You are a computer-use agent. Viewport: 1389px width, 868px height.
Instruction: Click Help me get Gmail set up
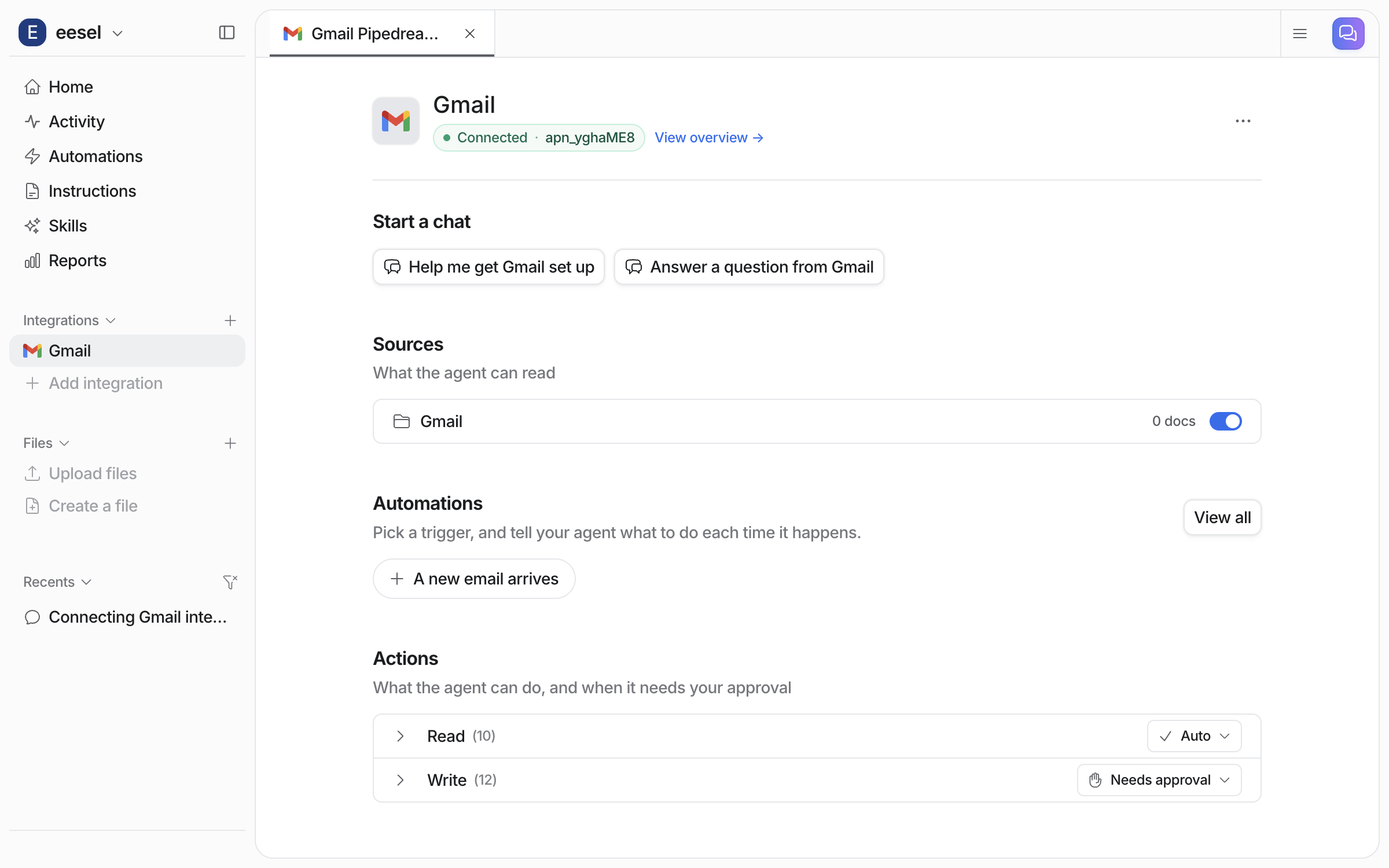[488, 267]
